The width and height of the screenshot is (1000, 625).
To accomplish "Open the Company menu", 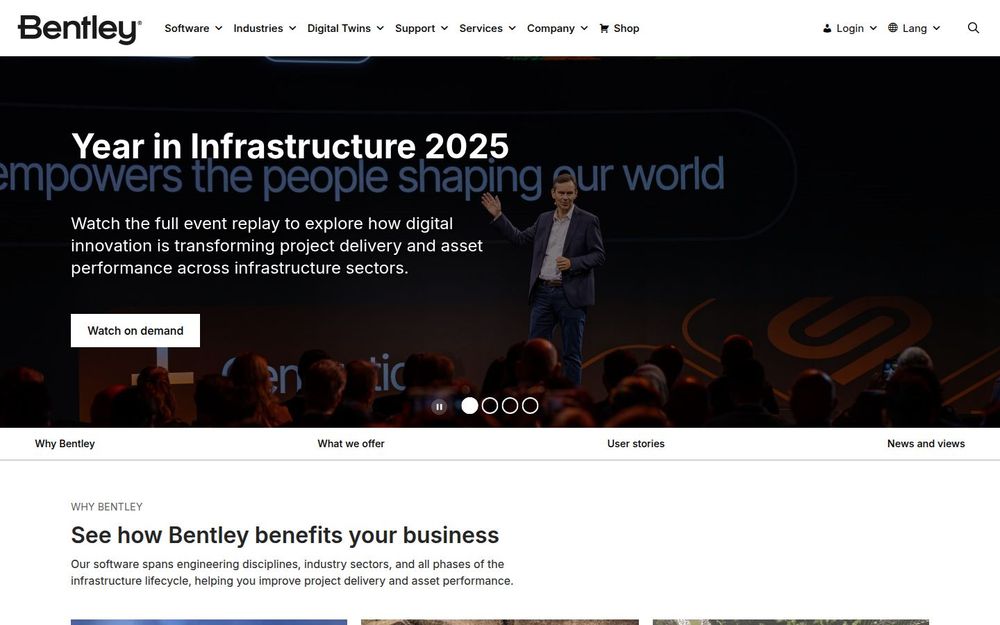I will 550,28.
